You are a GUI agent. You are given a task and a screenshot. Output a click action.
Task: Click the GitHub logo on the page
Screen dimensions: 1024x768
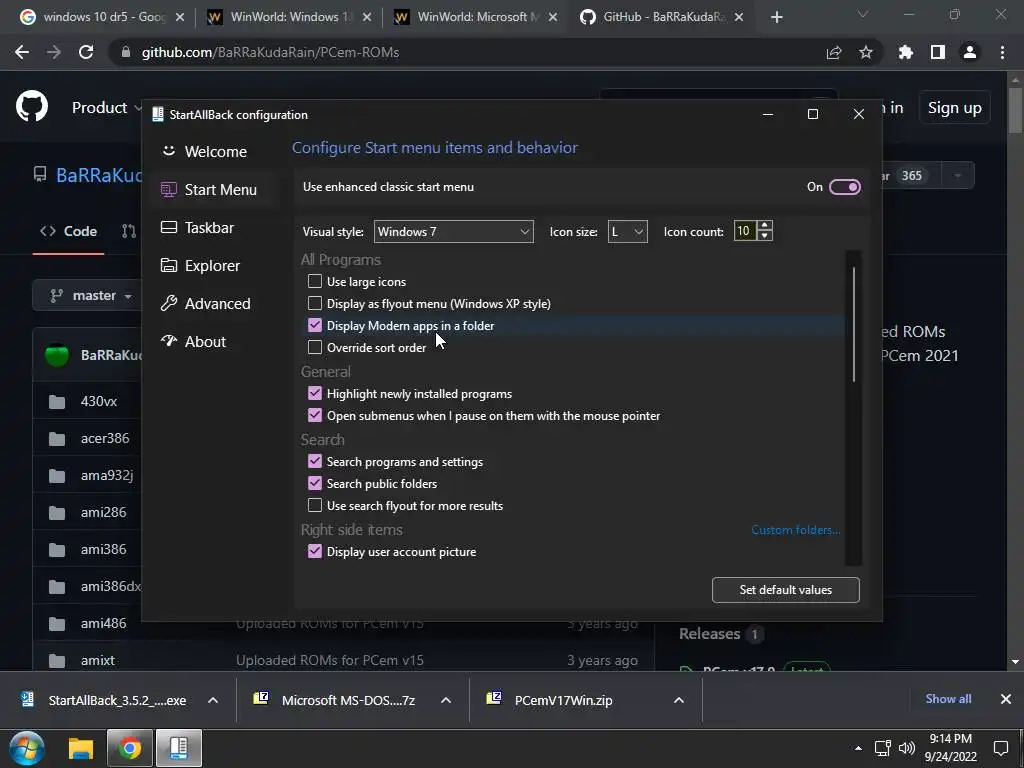[x=31, y=107]
